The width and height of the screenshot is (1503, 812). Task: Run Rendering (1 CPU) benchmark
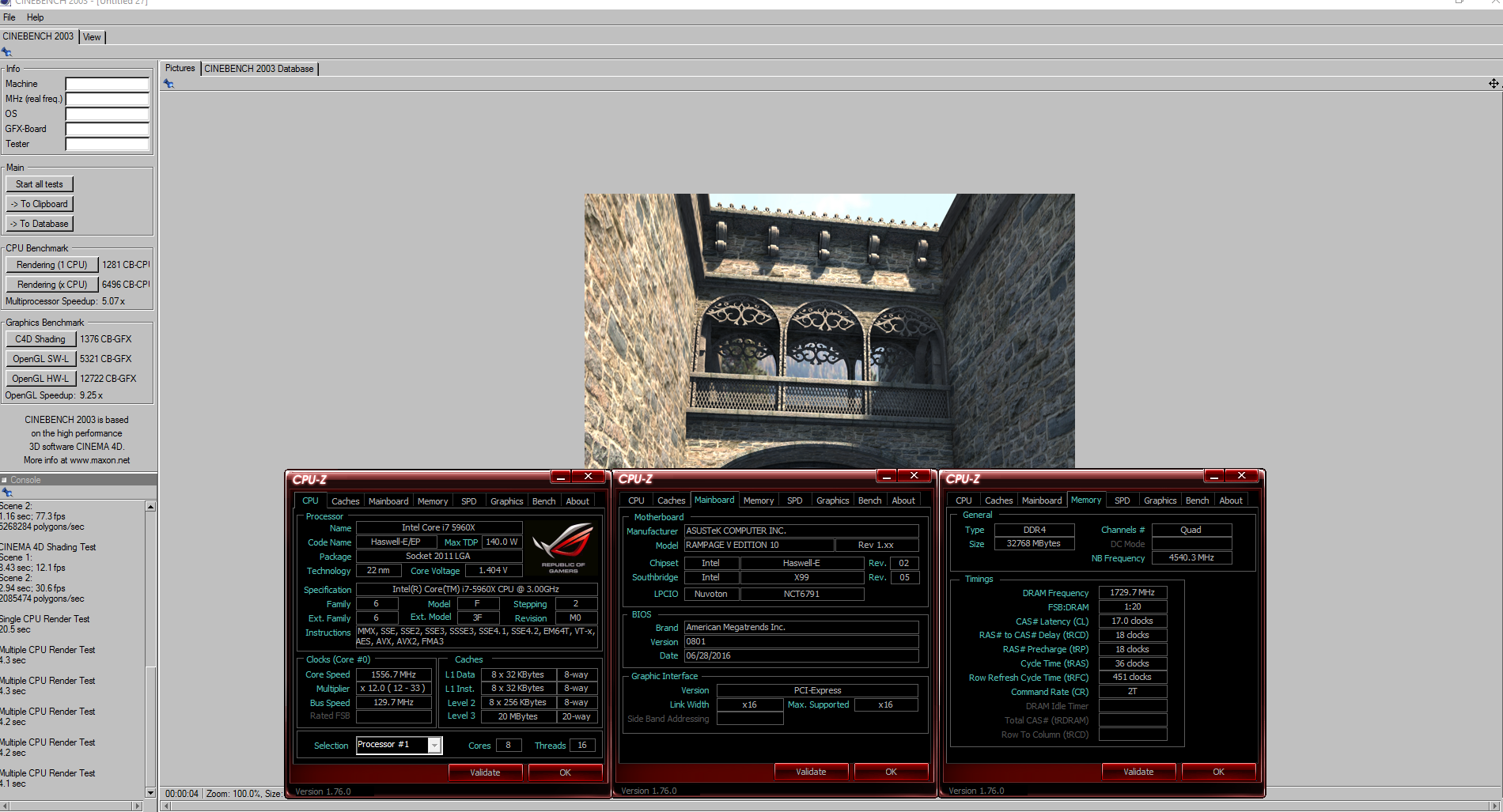(x=52, y=265)
